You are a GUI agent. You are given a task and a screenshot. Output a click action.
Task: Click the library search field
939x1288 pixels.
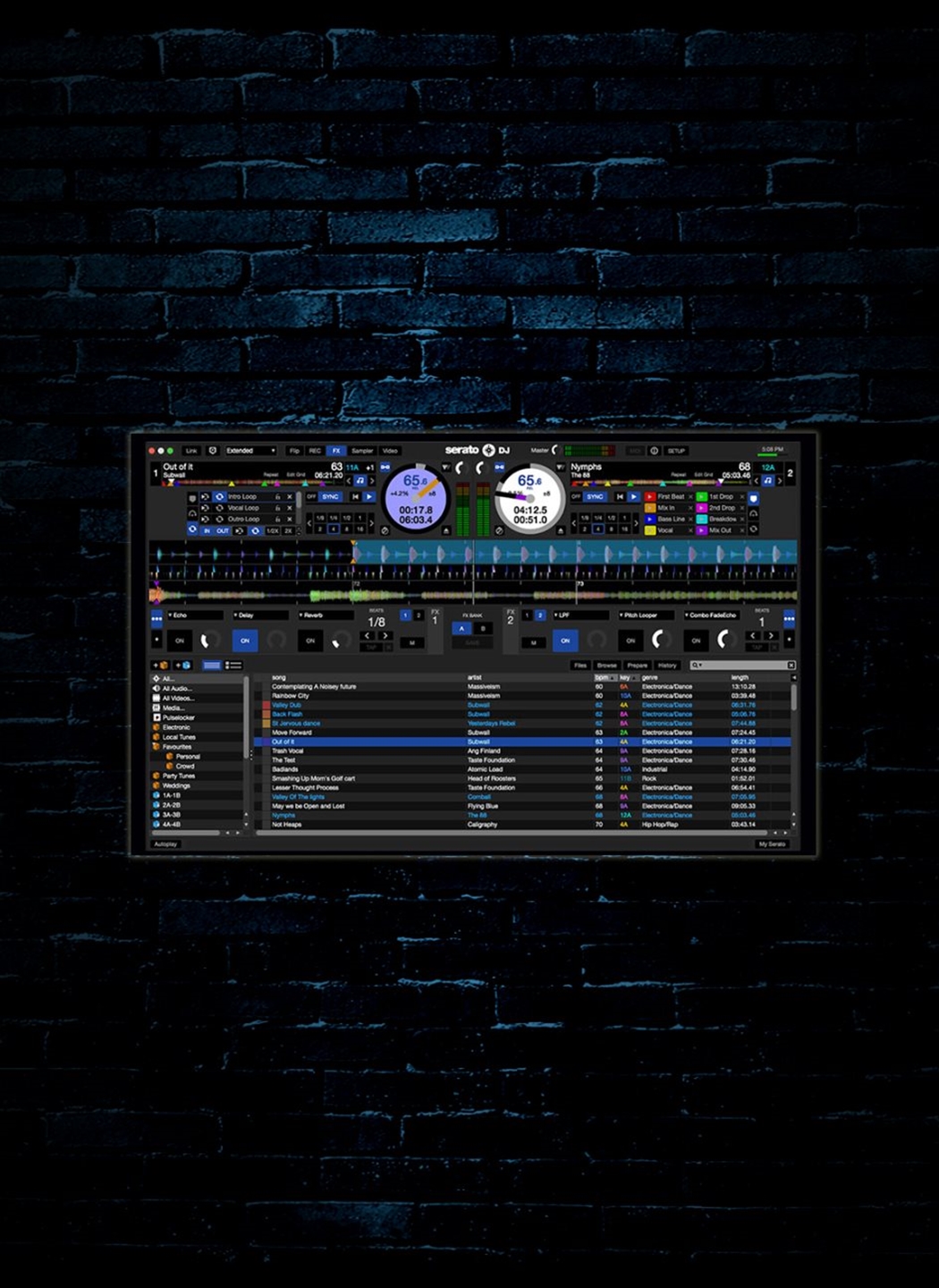point(742,665)
